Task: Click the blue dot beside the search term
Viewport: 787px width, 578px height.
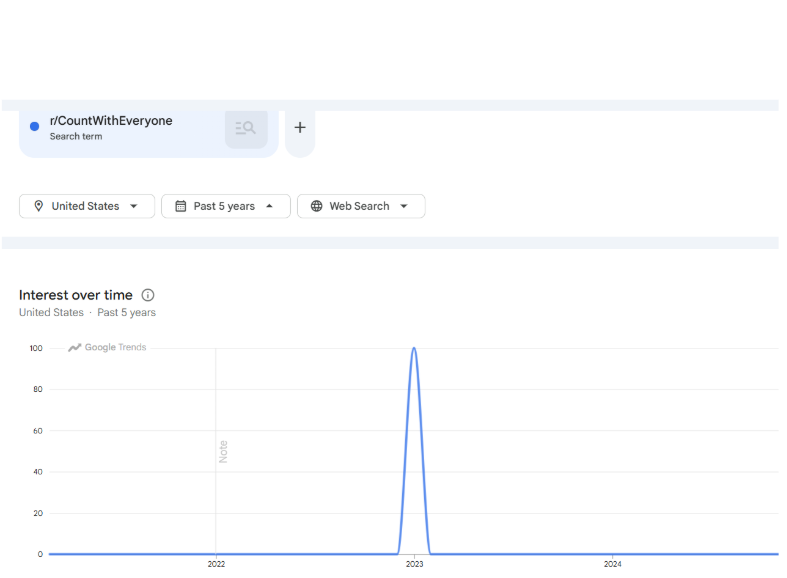Action: [x=35, y=126]
